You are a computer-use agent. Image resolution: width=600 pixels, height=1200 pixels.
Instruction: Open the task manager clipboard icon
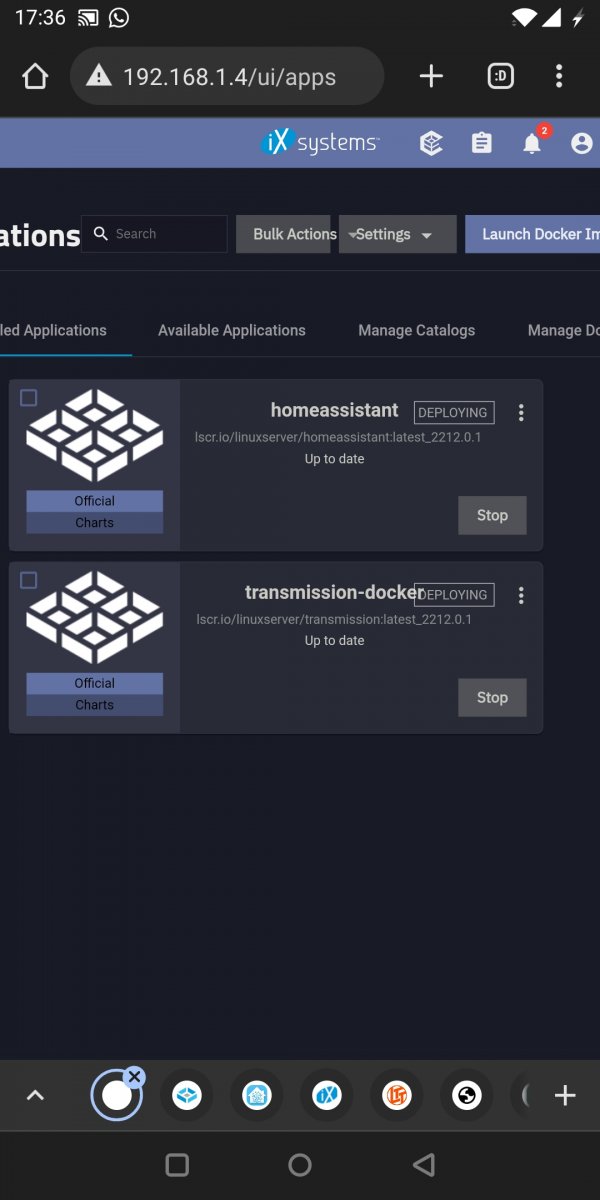[482, 144]
